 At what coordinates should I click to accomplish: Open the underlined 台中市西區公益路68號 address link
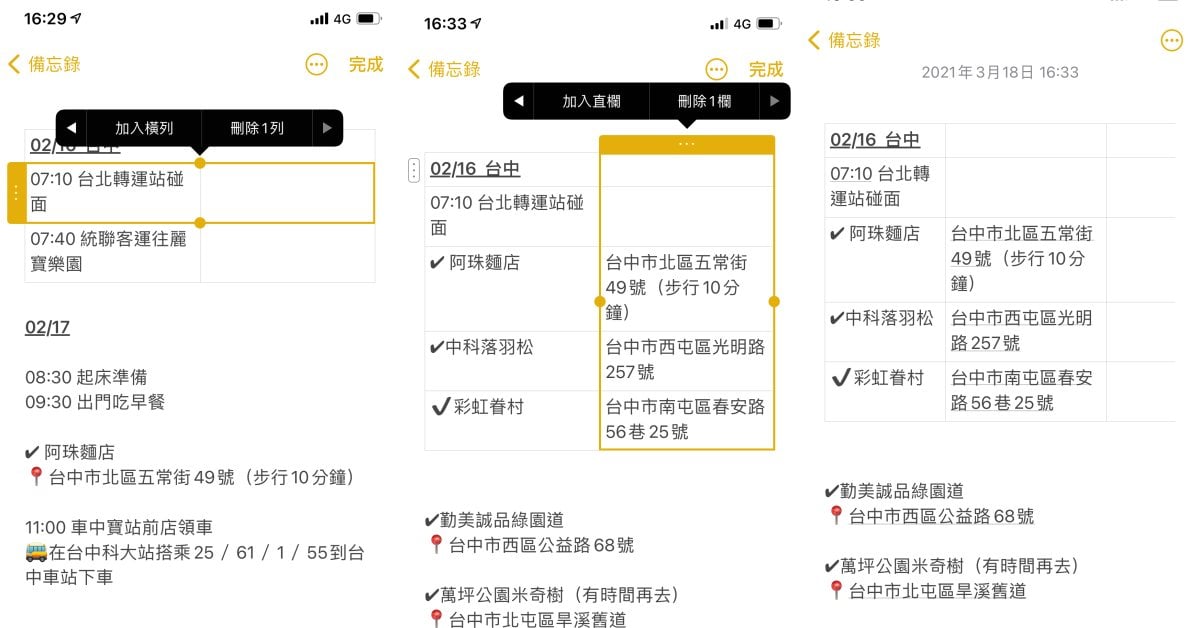[940, 516]
